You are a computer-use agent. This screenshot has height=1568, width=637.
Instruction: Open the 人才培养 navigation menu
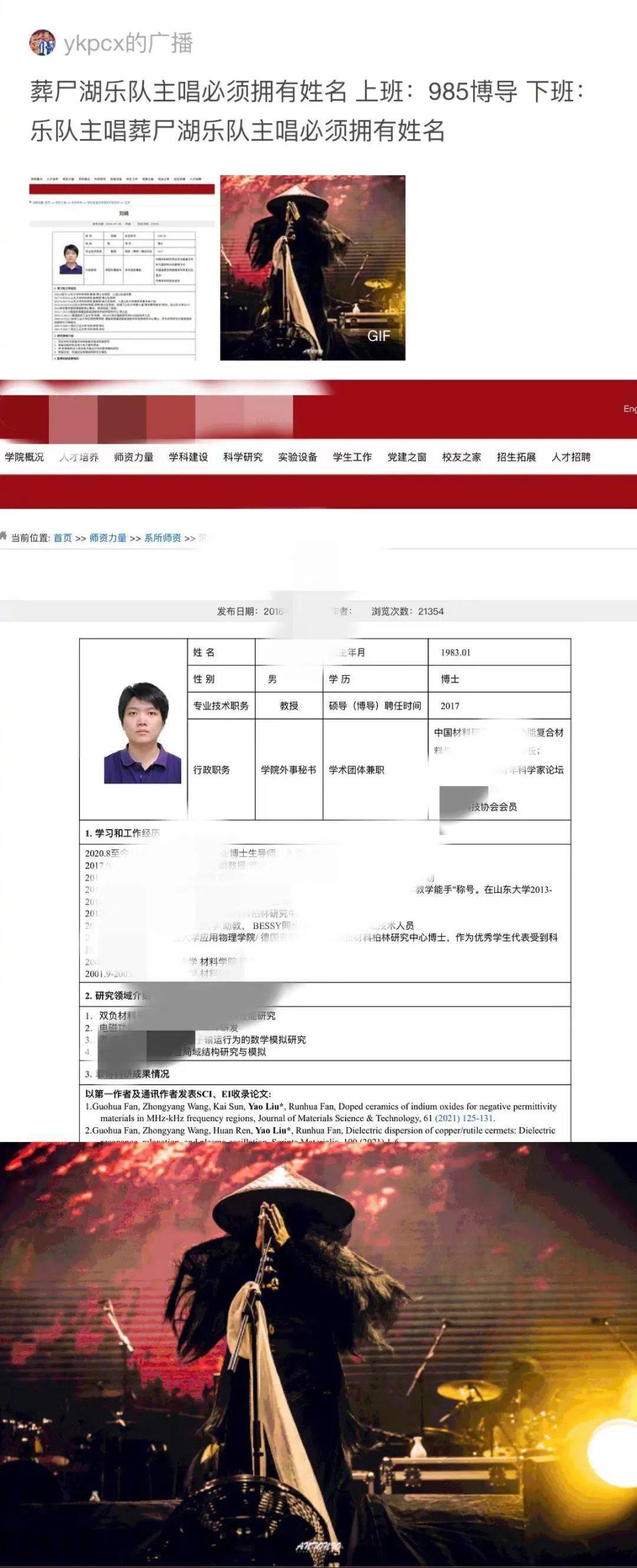point(79,457)
